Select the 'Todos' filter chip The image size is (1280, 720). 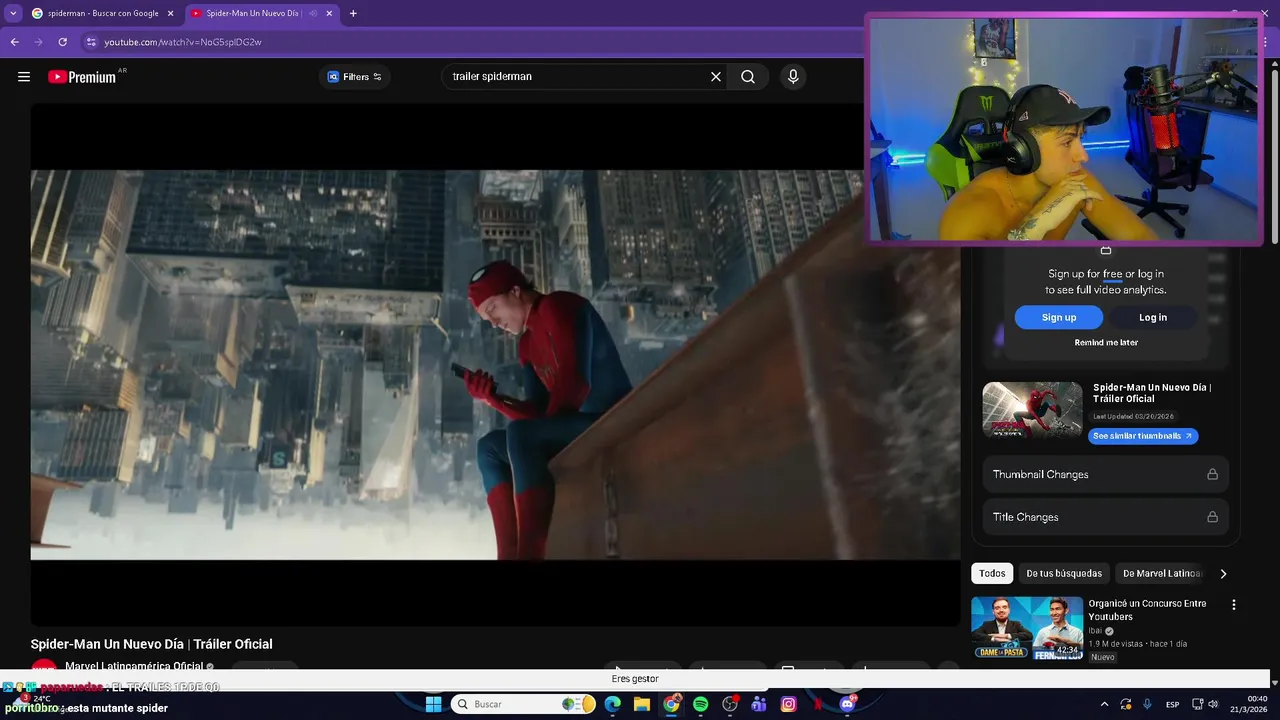pos(992,573)
